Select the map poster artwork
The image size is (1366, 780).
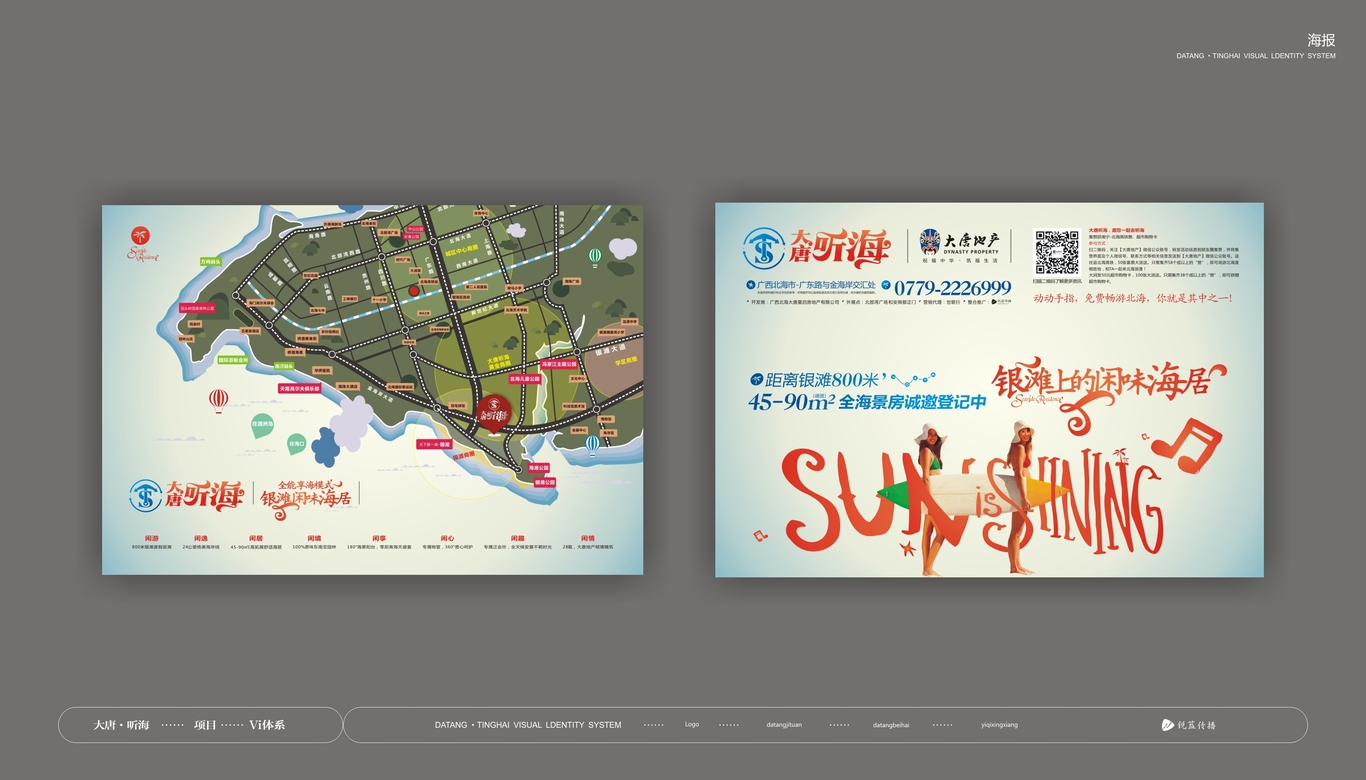[x=372, y=390]
